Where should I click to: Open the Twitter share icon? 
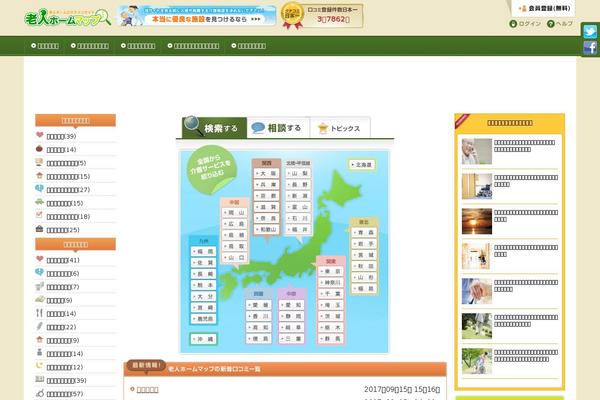[590, 31]
